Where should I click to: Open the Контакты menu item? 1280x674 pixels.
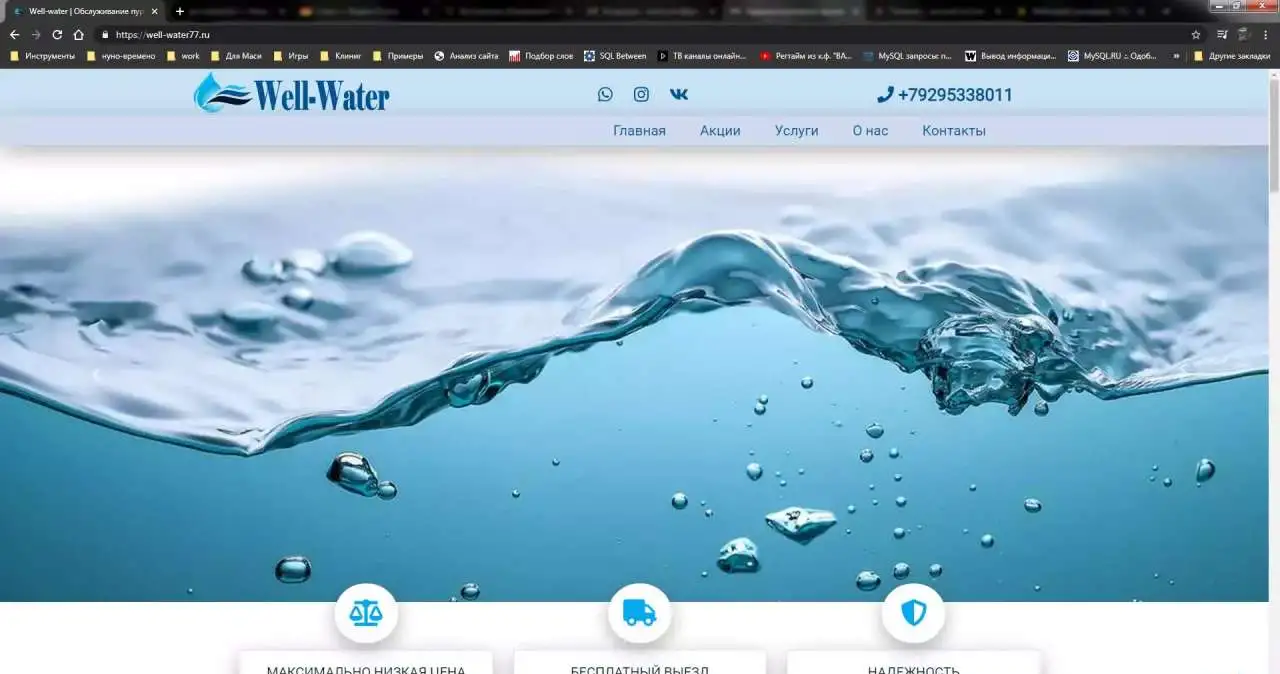pos(954,131)
